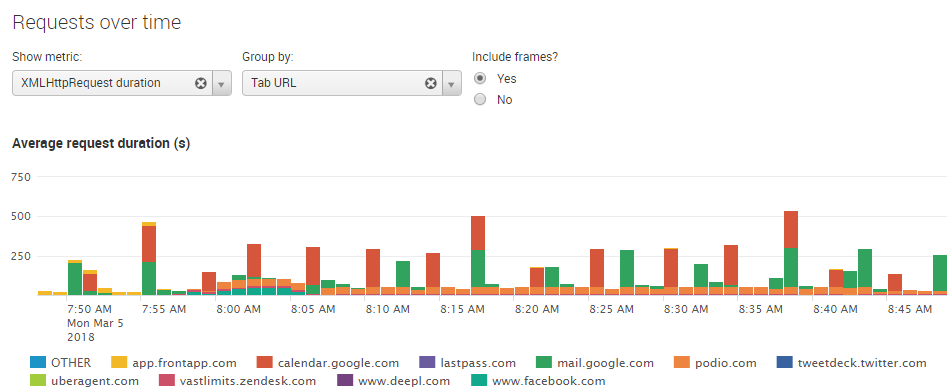950x390 pixels.
Task: Click the uberagent.com legend entry
Action: pyautogui.click(x=84, y=382)
